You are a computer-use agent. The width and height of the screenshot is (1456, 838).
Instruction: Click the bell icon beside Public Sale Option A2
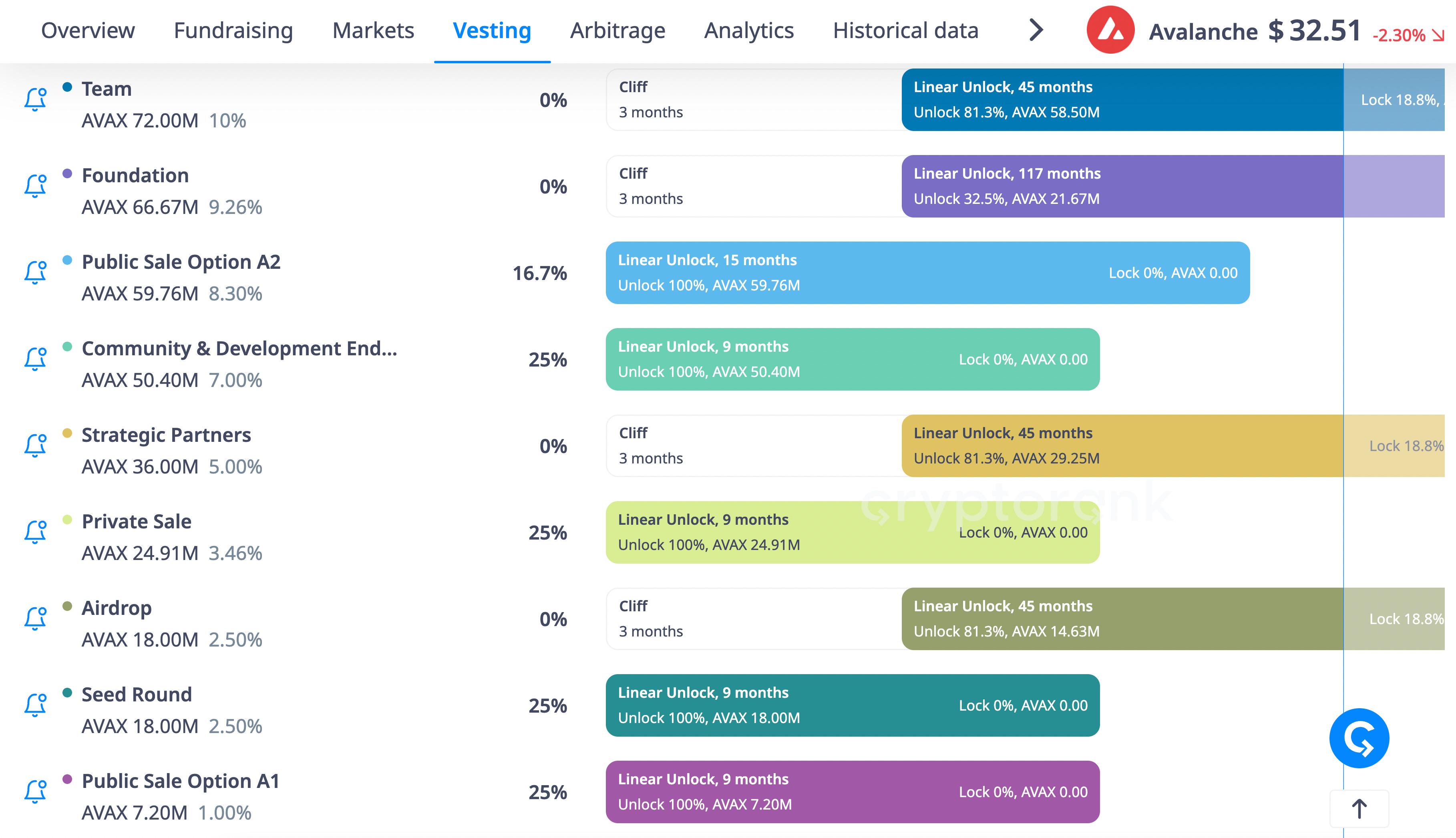35,272
